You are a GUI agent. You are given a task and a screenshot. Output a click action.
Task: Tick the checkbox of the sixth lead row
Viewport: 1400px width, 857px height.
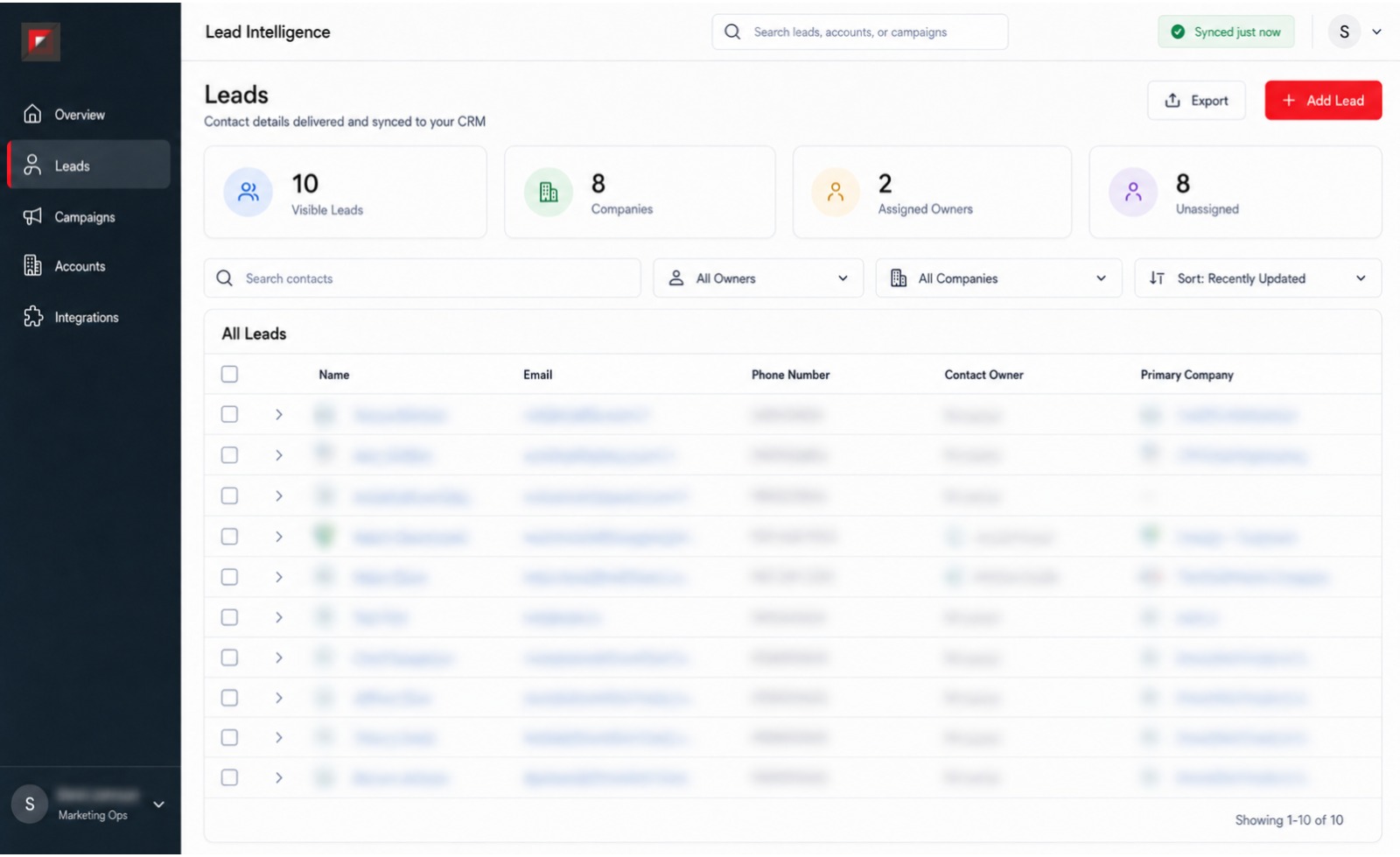pos(229,618)
